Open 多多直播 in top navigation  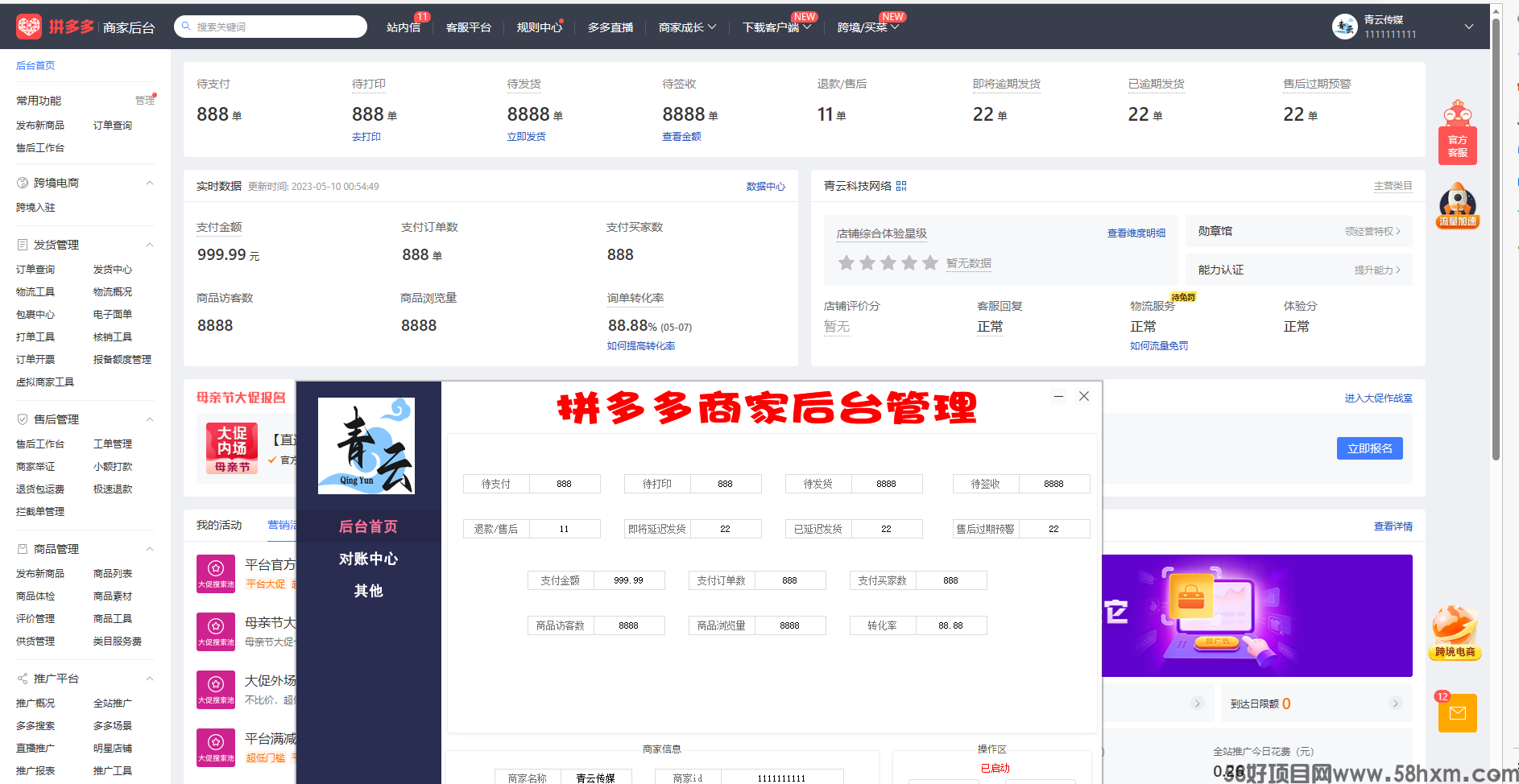[x=610, y=27]
